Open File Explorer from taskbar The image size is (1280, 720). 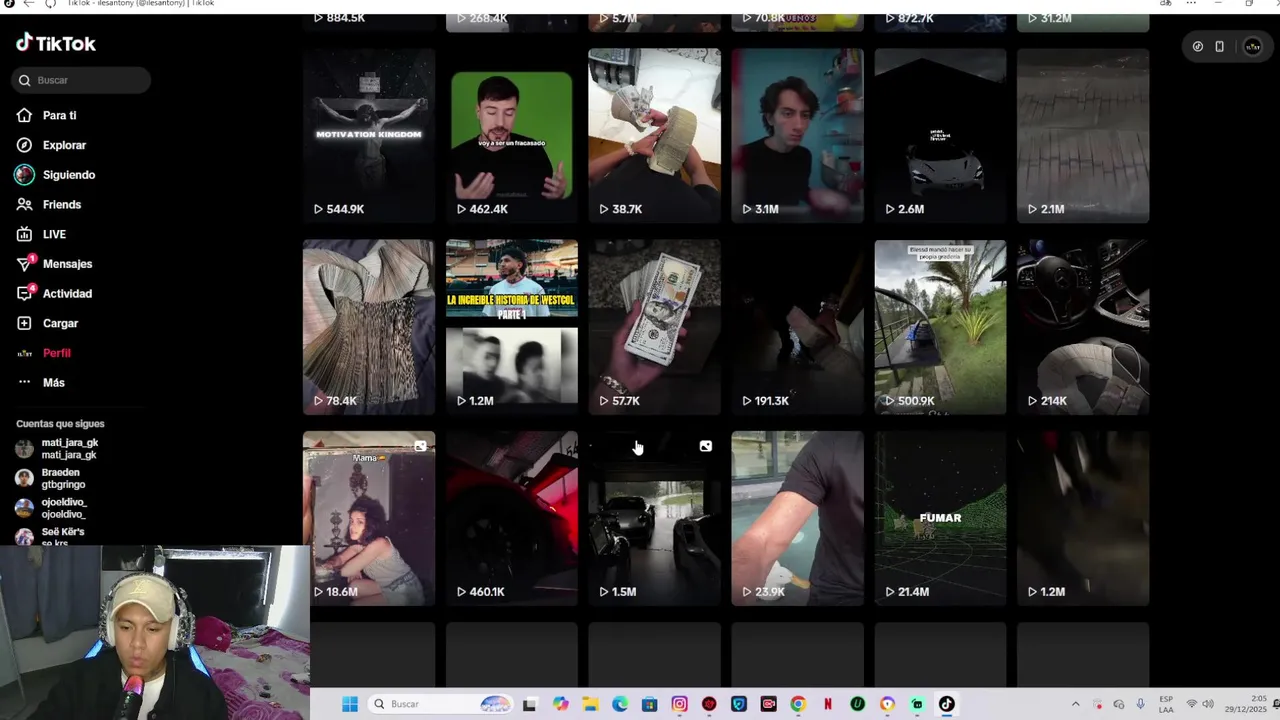[x=590, y=704]
